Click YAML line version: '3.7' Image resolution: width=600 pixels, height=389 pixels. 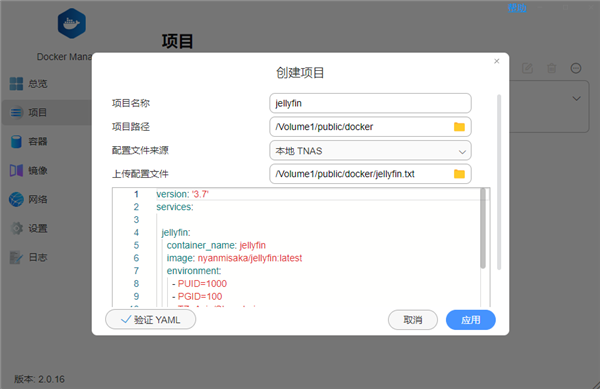tap(182, 194)
